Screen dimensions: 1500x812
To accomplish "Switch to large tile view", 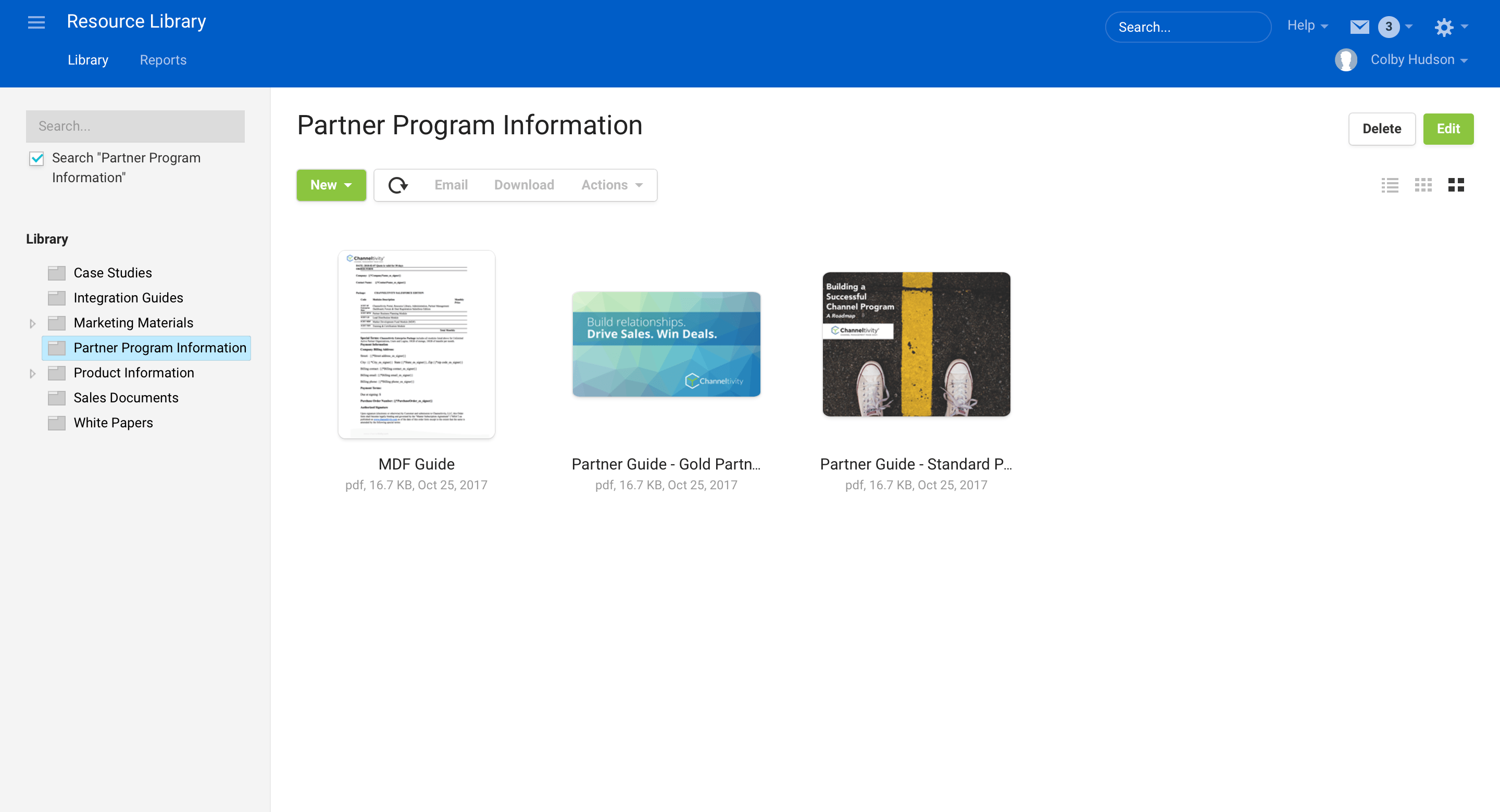I will pyautogui.click(x=1456, y=185).
